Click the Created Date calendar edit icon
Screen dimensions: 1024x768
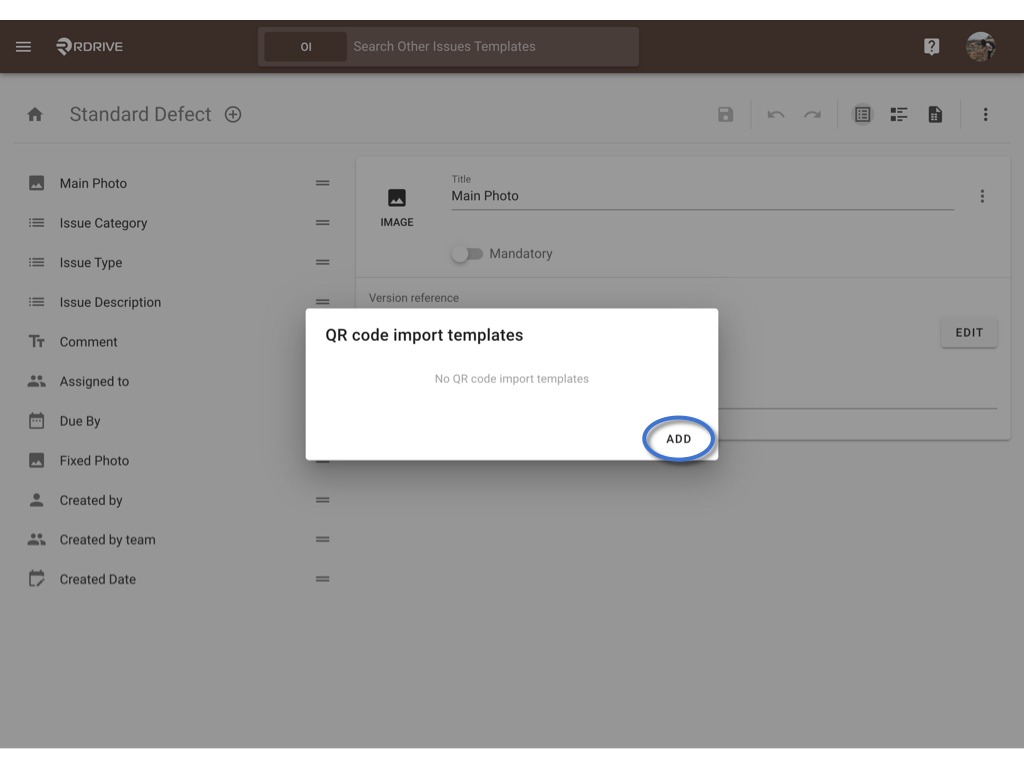[x=37, y=579]
